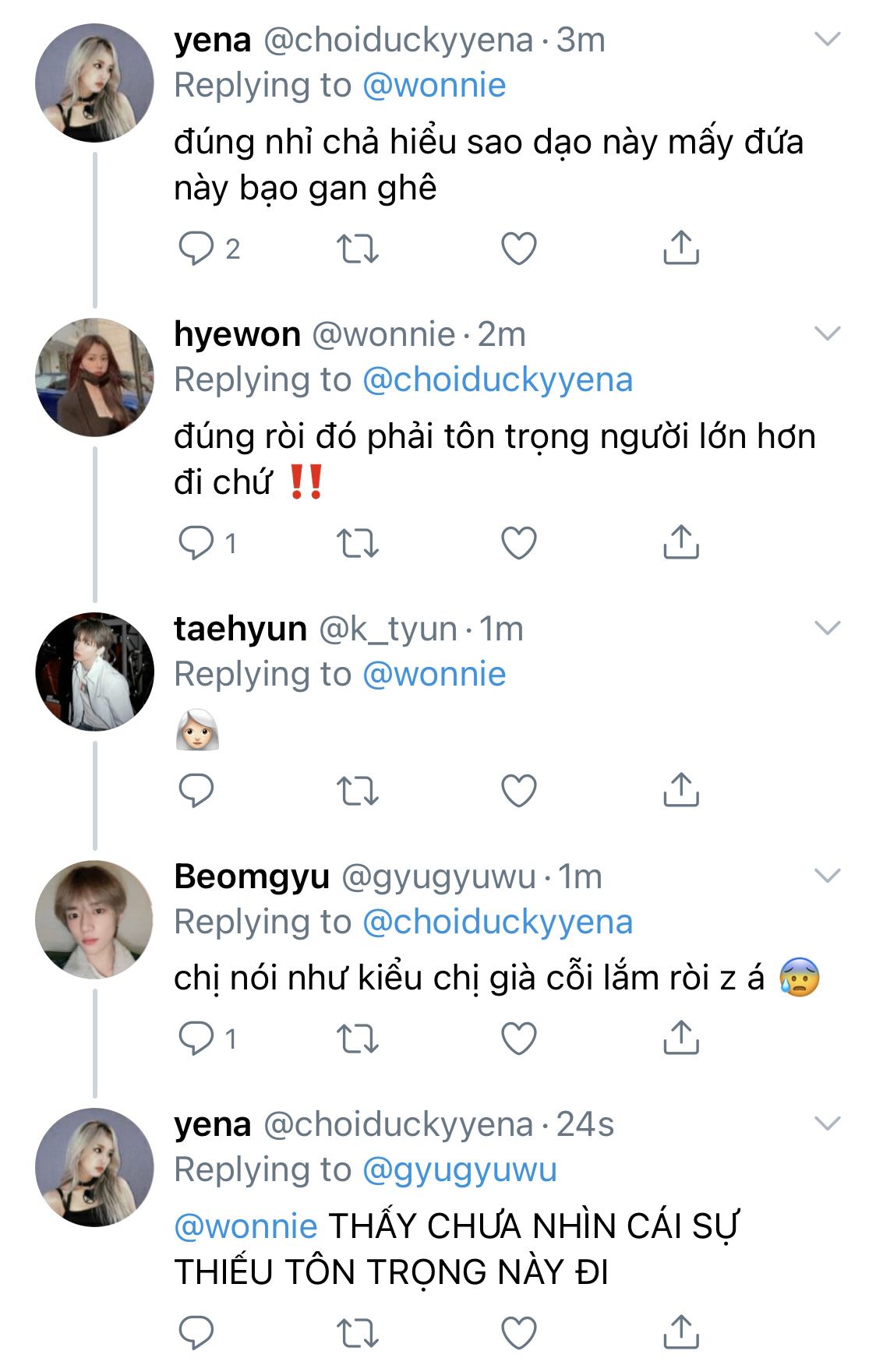This screenshot has width=876, height=1372.
Task: Retweet hyewon's tweet about respecting elders
Action: coord(358,543)
